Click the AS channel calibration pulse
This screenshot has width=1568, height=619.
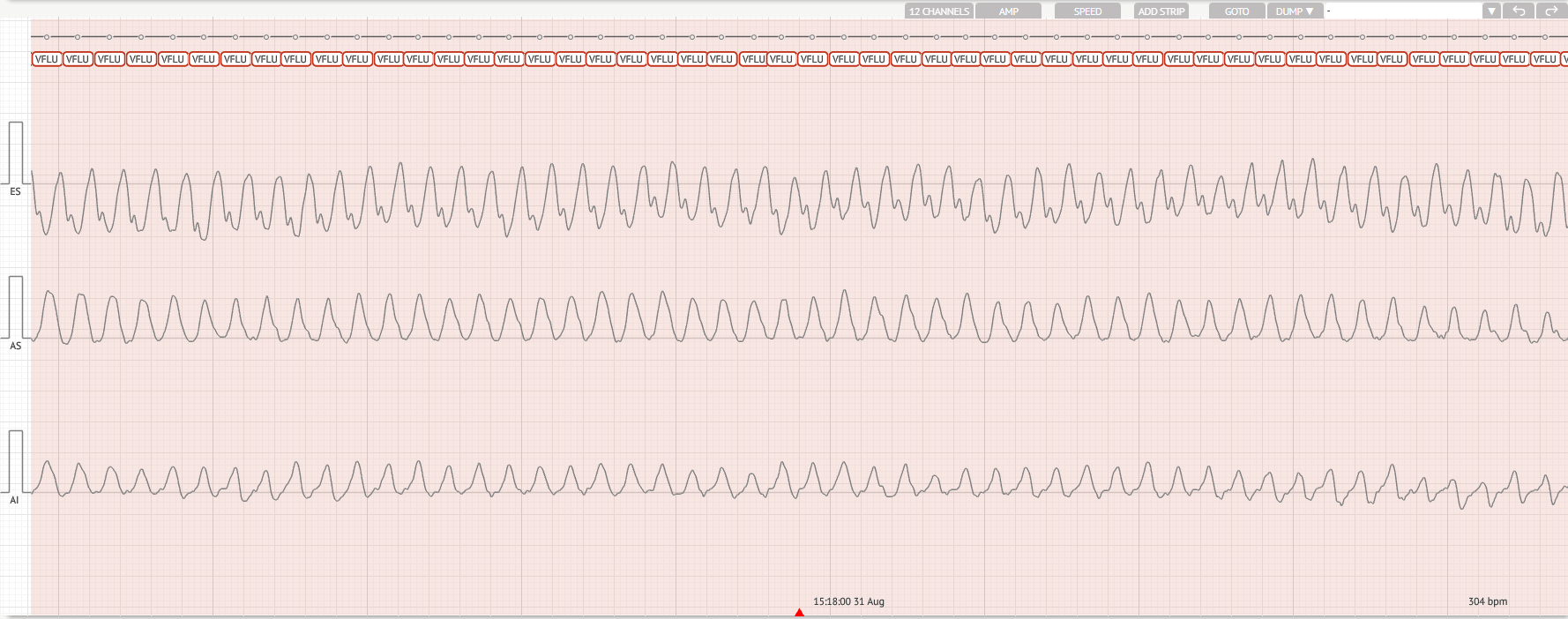point(15,306)
